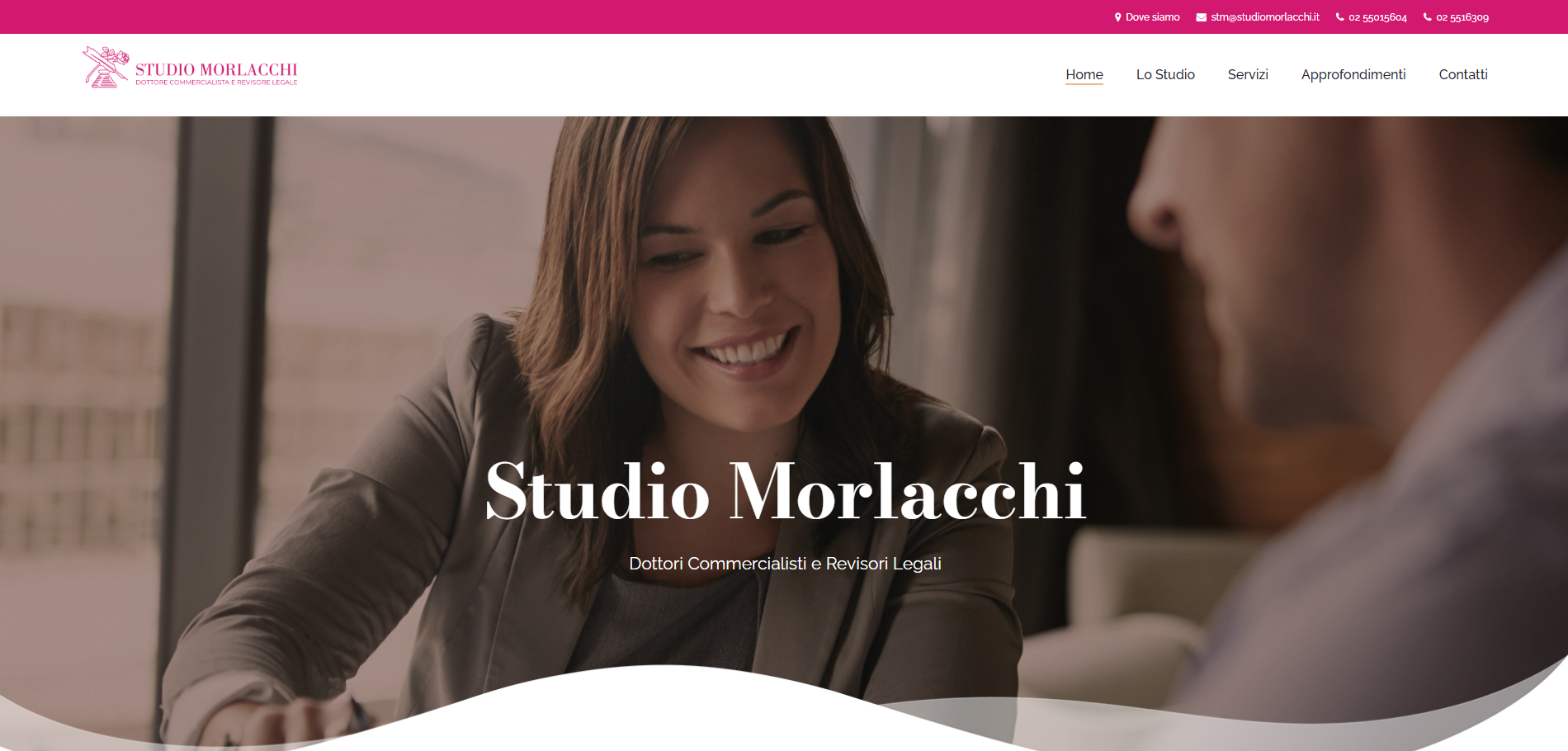This screenshot has height=751, width=1568.
Task: Click the large Studio Morlacchi hero heading
Action: coord(785,492)
